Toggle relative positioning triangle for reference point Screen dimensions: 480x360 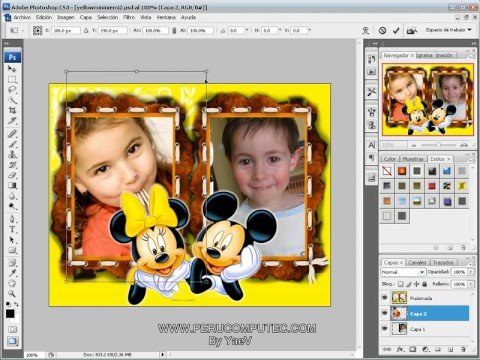[86, 30]
